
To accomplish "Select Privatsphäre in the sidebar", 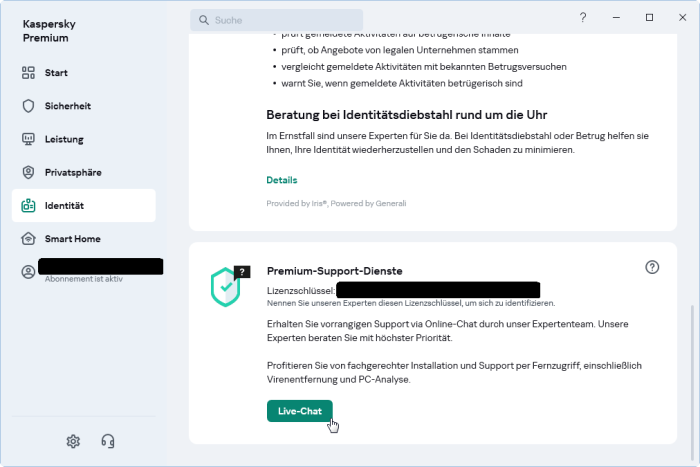I will tap(83, 172).
